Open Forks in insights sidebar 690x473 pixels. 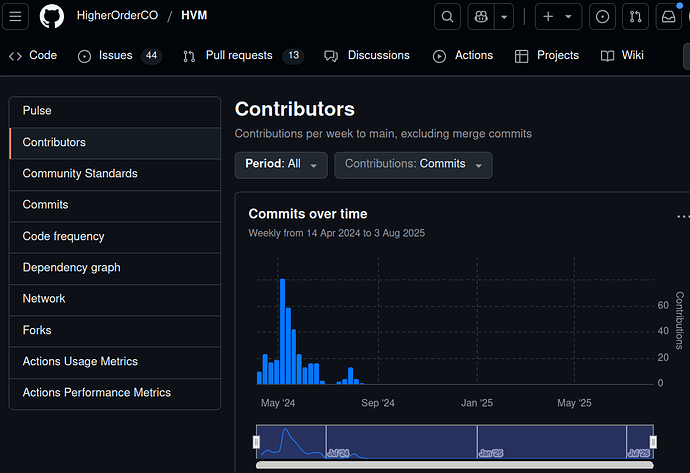coord(115,330)
